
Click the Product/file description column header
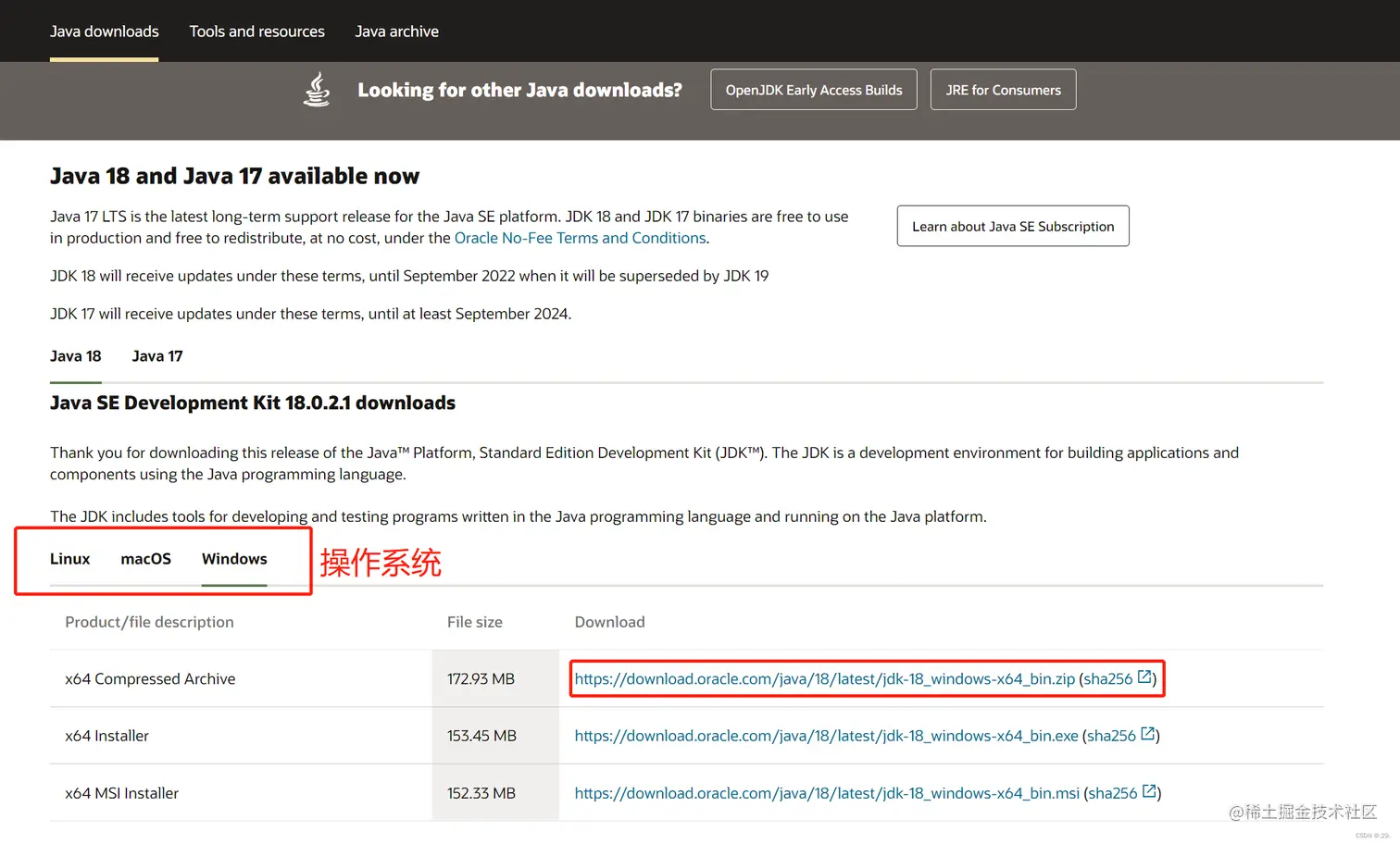tap(149, 622)
